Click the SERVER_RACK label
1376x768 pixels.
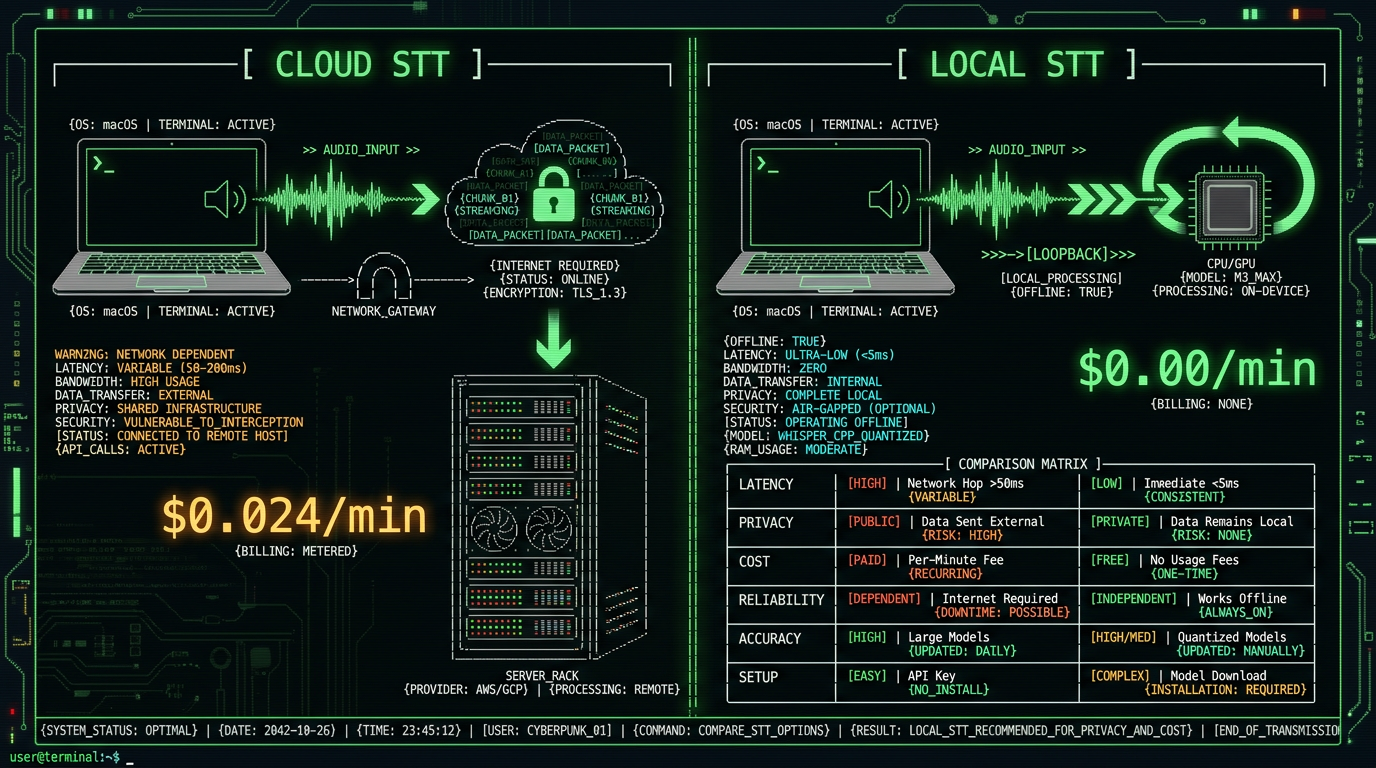[x=544, y=676]
